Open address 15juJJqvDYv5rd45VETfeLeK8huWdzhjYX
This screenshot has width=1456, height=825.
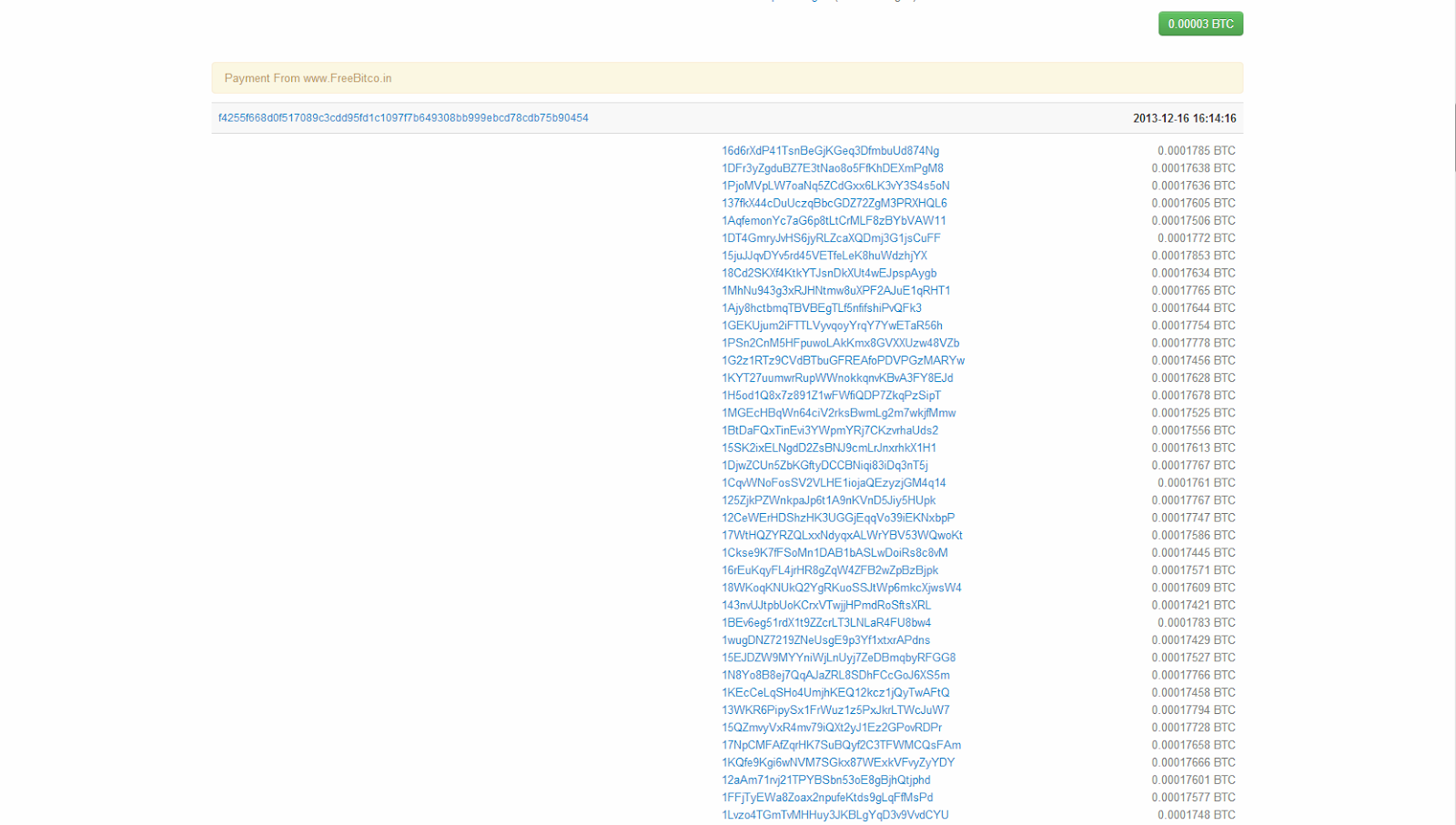pyautogui.click(x=824, y=256)
